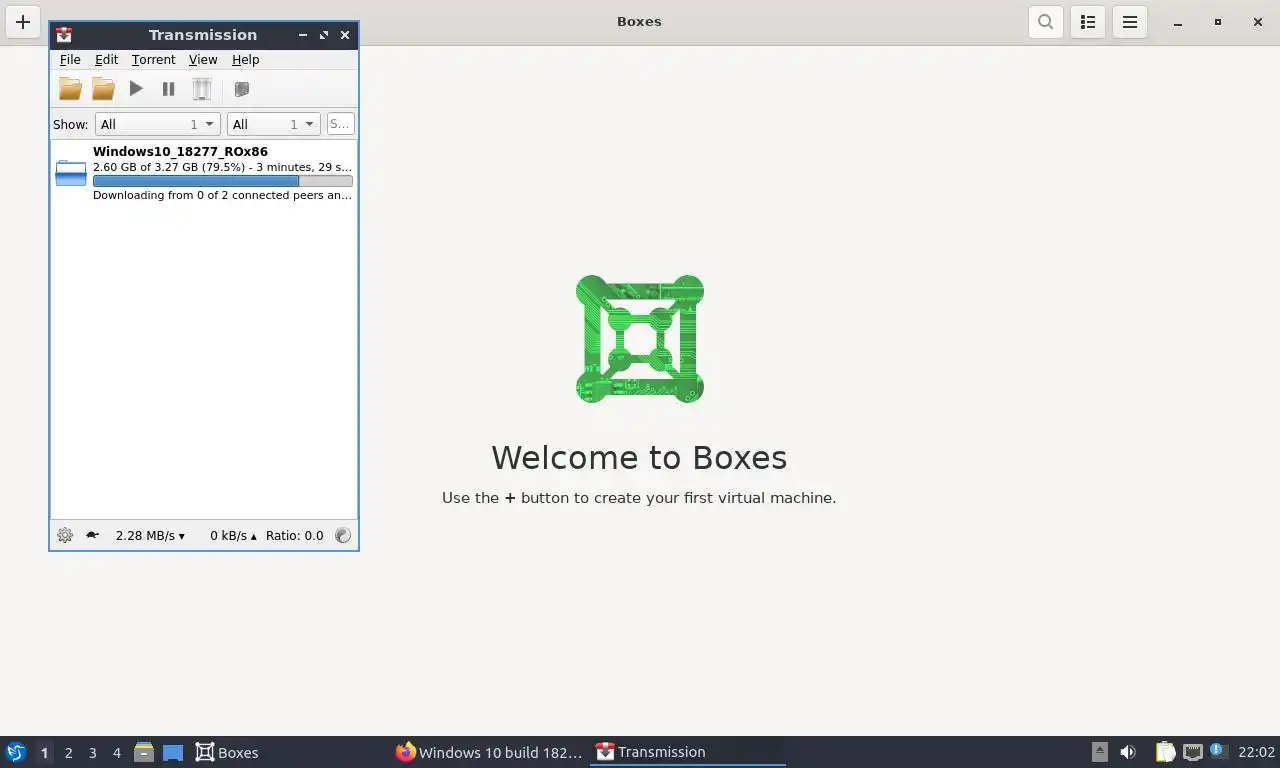
Task: Open the Edit menu in Transmission
Action: (x=106, y=60)
